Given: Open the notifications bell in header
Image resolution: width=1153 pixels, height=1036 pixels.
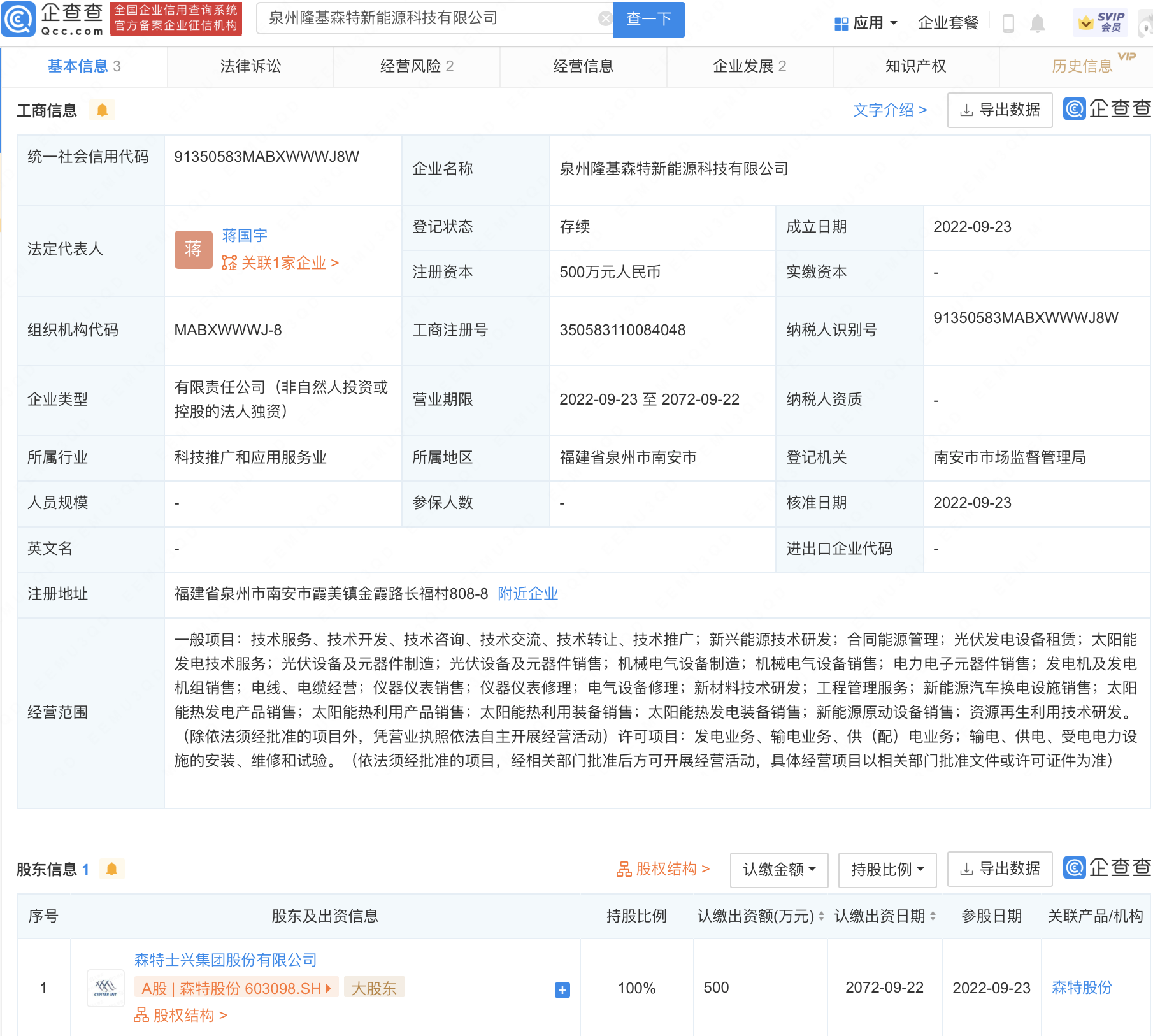Looking at the screenshot, I should [1038, 24].
